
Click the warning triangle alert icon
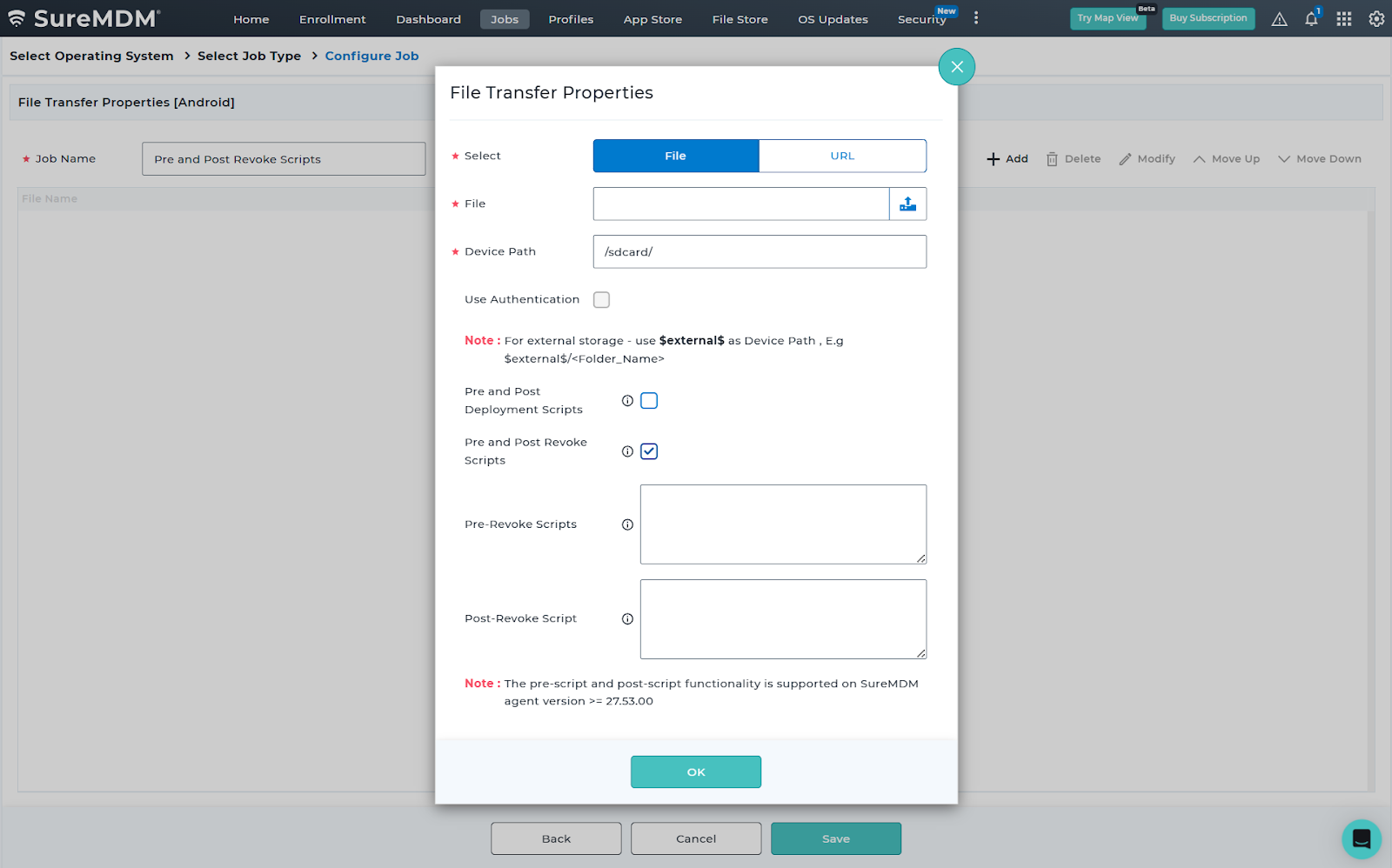click(1279, 19)
